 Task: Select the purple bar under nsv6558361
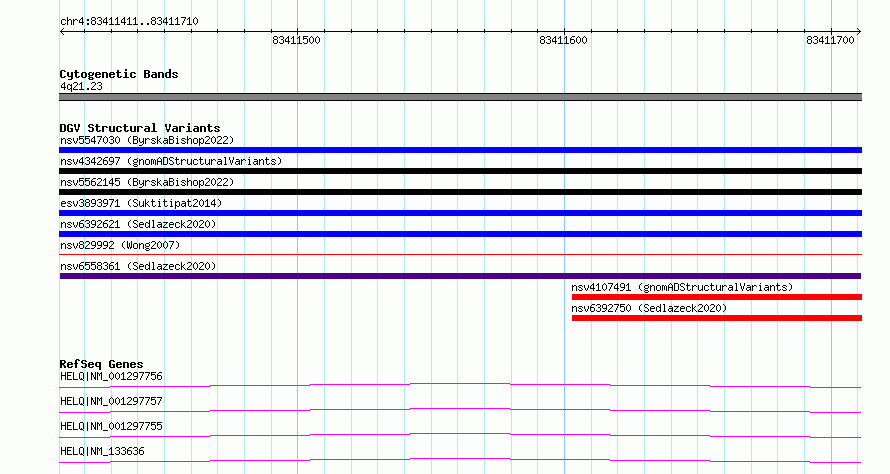point(460,276)
